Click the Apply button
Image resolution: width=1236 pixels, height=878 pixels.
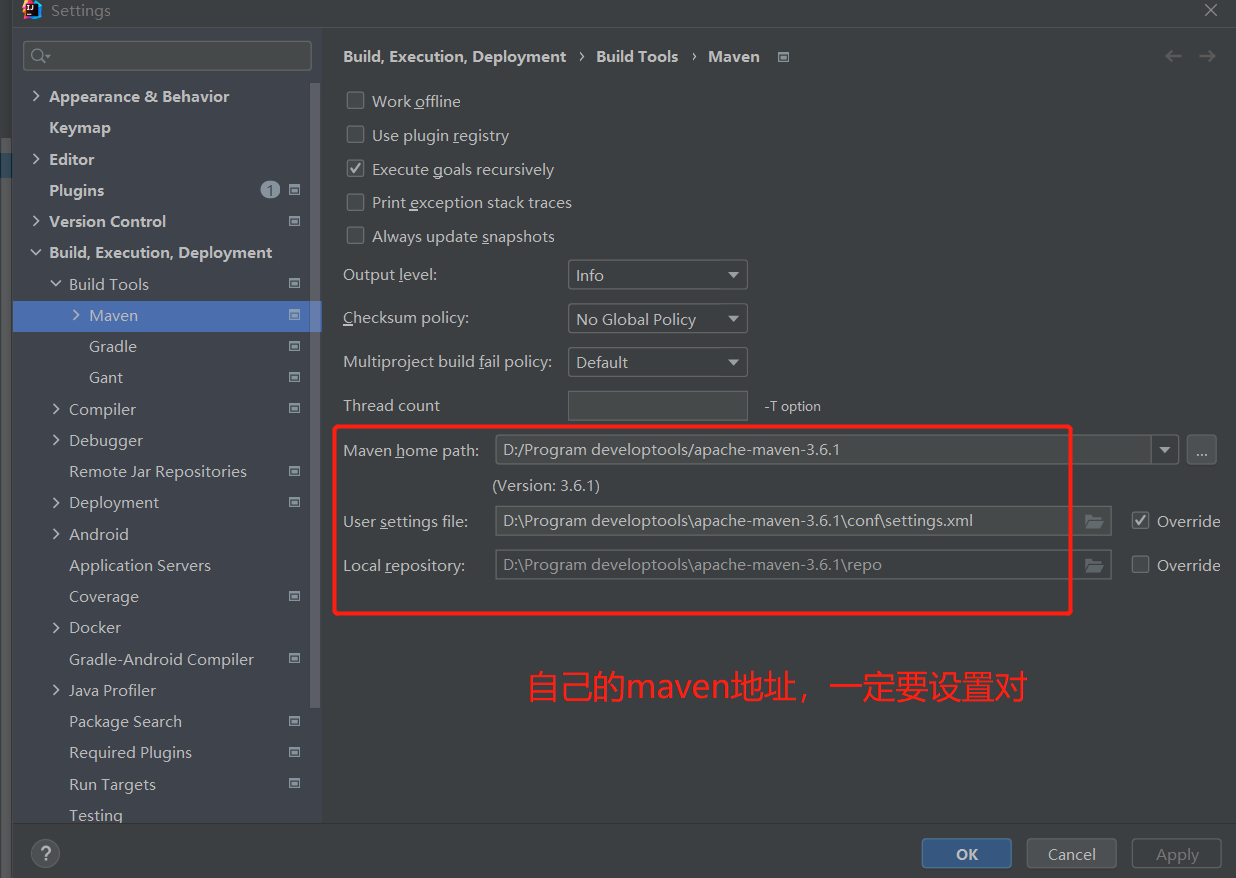1177,854
